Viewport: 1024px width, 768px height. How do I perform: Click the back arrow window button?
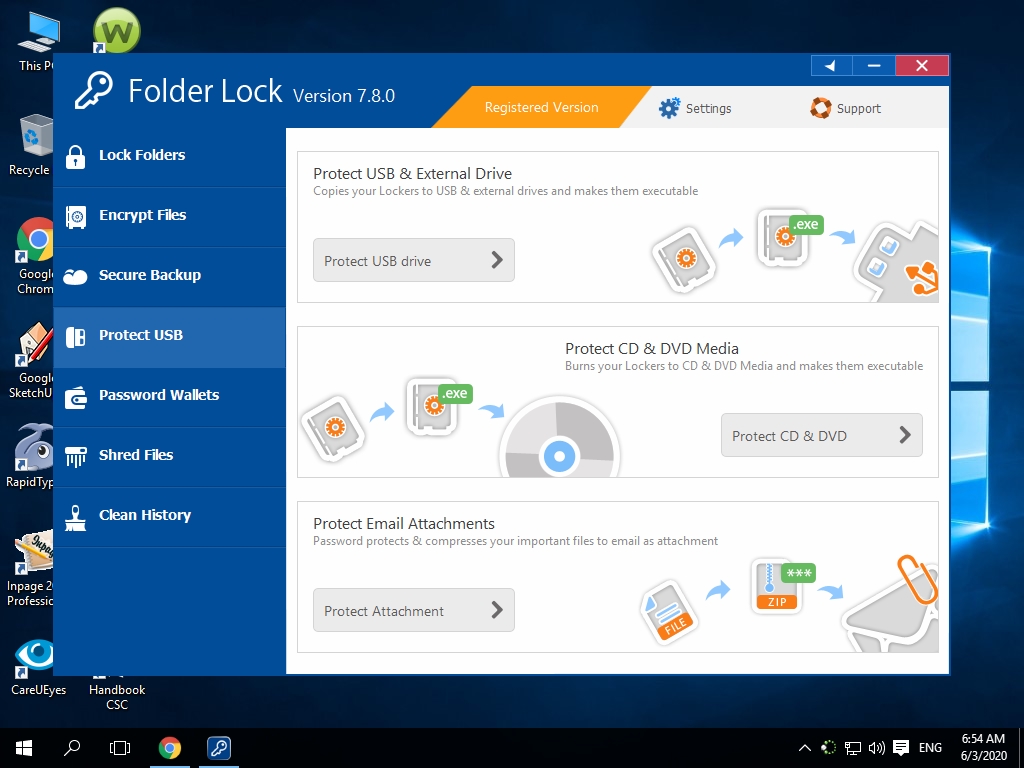tap(831, 65)
